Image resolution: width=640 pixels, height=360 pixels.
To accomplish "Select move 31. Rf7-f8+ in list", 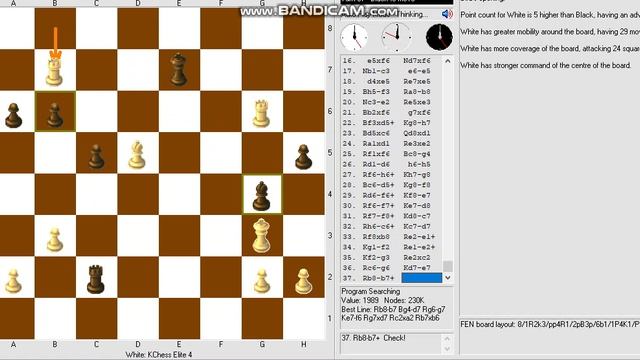I will [378, 216].
